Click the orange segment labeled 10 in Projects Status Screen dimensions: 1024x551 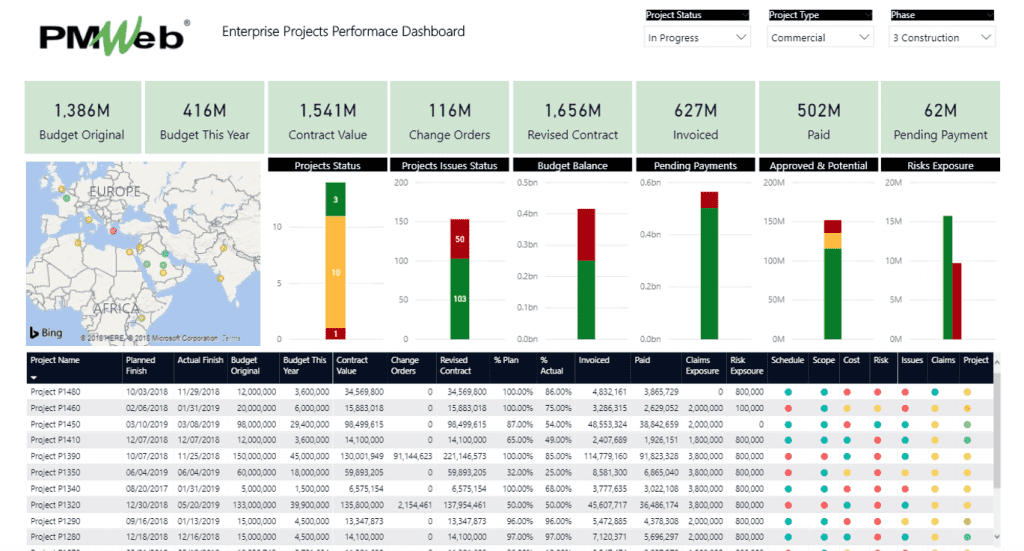336,272
